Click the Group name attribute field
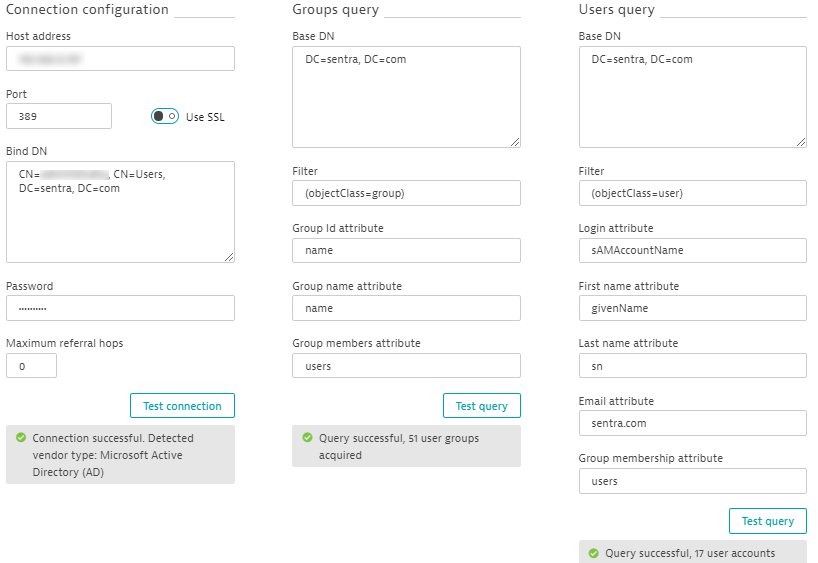This screenshot has width=818, height=563. [406, 308]
